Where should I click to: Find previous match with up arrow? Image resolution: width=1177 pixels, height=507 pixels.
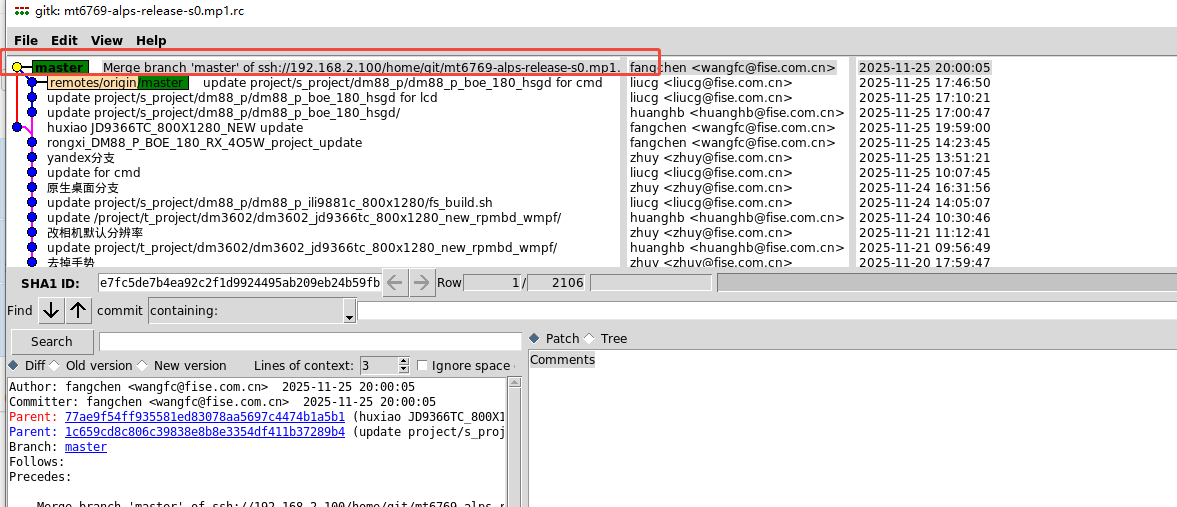click(x=79, y=310)
